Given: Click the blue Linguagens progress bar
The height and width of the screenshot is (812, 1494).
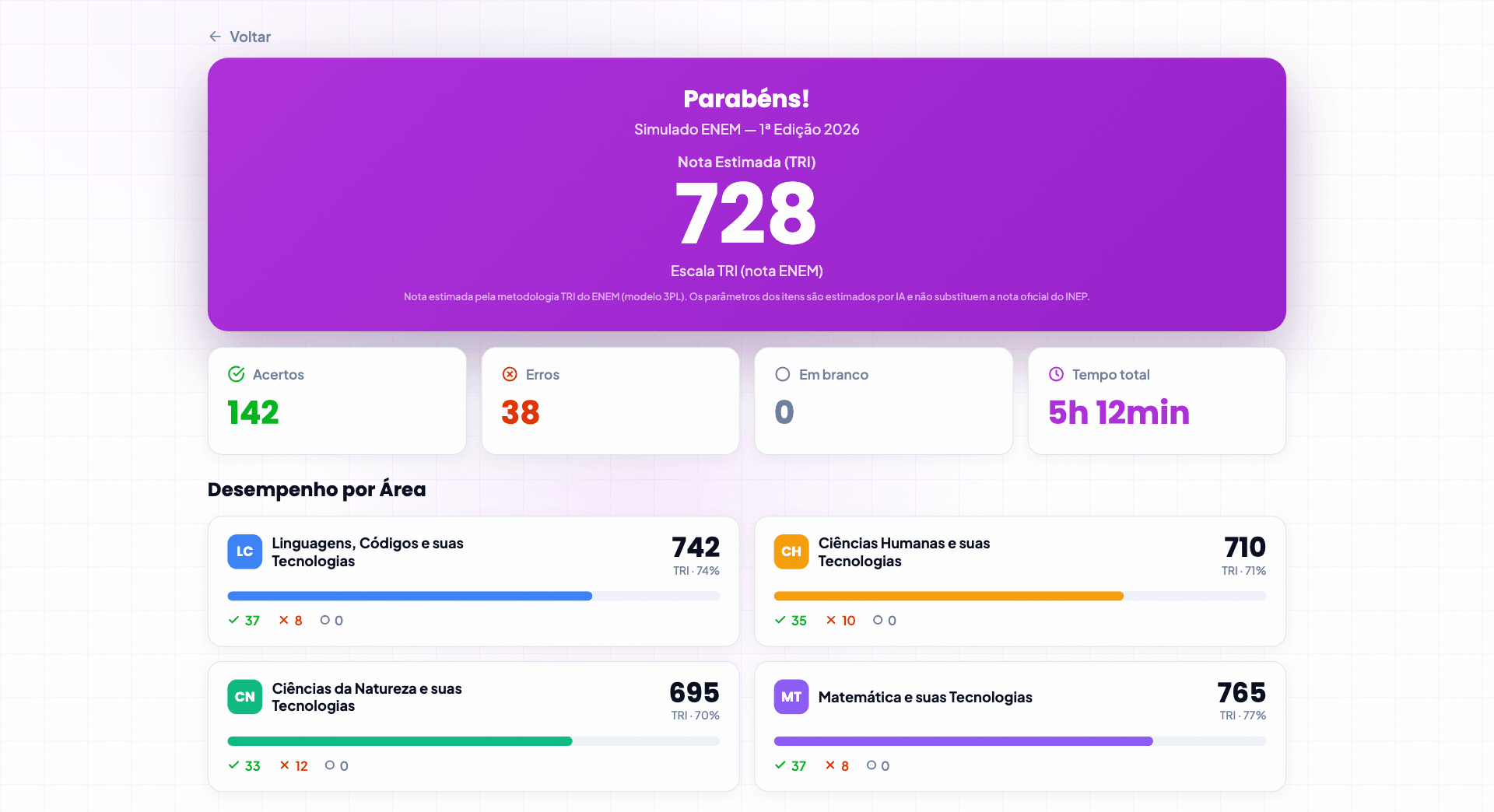Looking at the screenshot, I should (x=473, y=596).
